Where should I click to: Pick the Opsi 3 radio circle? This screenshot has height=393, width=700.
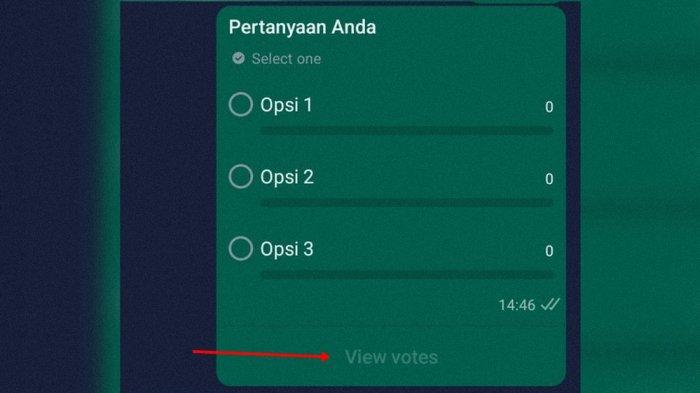pyautogui.click(x=241, y=248)
